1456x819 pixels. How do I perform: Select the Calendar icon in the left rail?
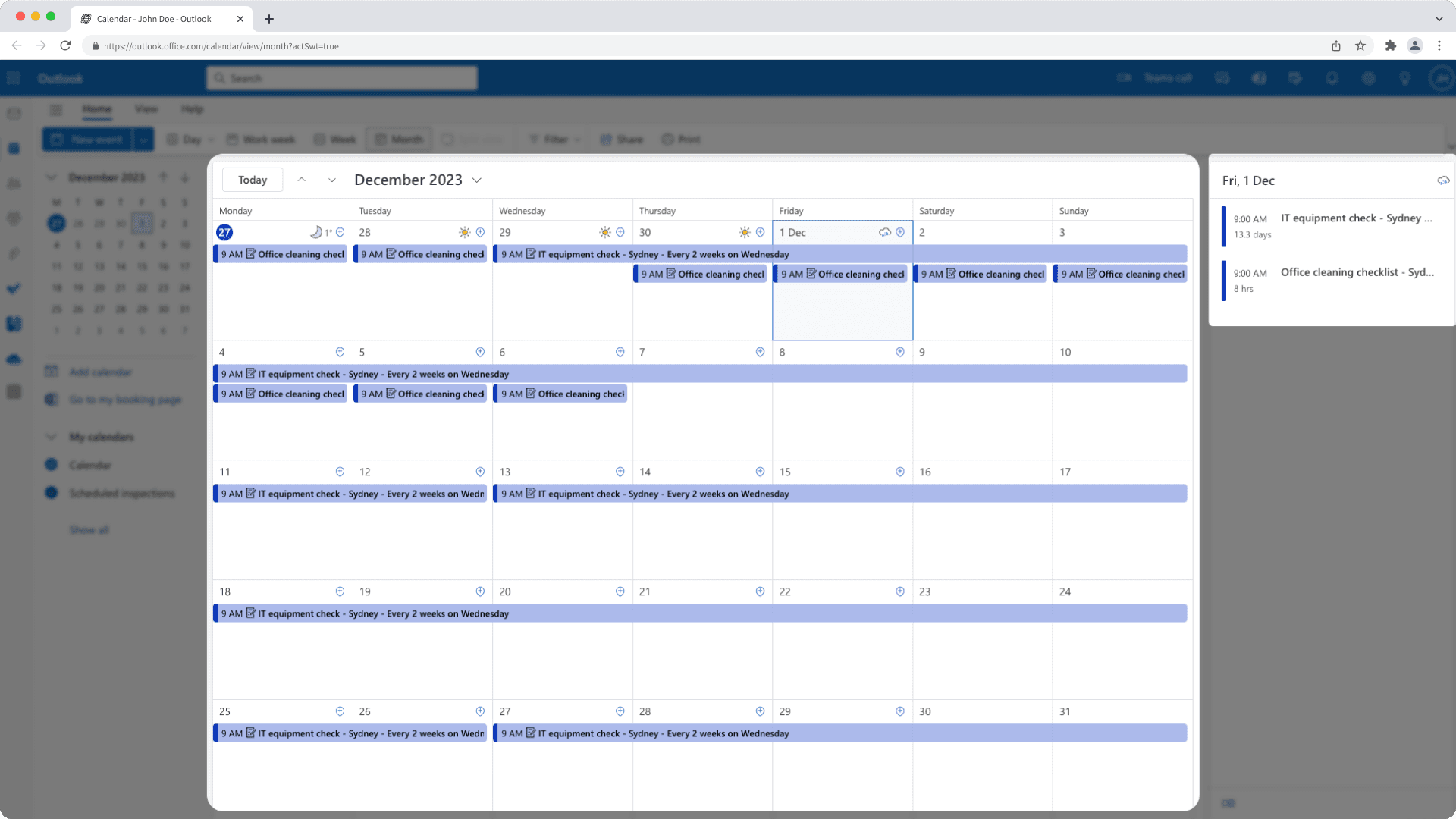[14, 148]
